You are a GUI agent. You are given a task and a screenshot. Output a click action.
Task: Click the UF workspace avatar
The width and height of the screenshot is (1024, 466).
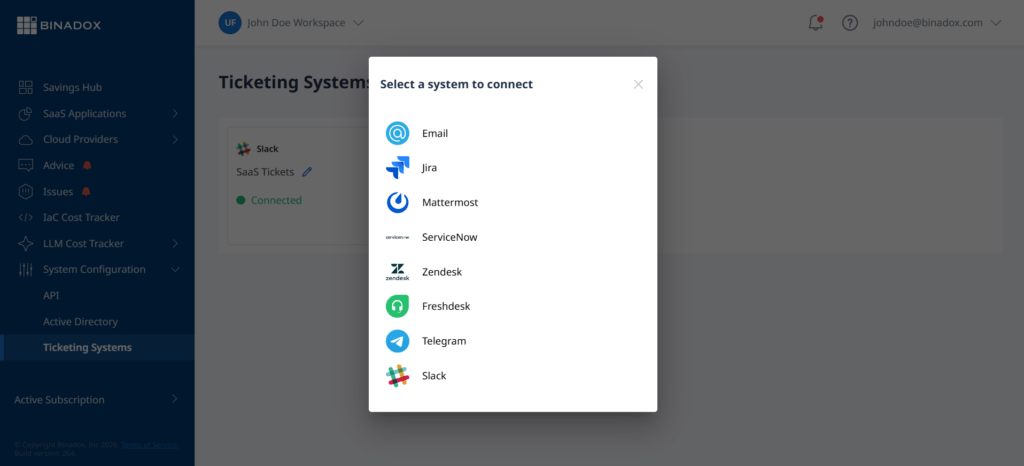[x=230, y=23]
